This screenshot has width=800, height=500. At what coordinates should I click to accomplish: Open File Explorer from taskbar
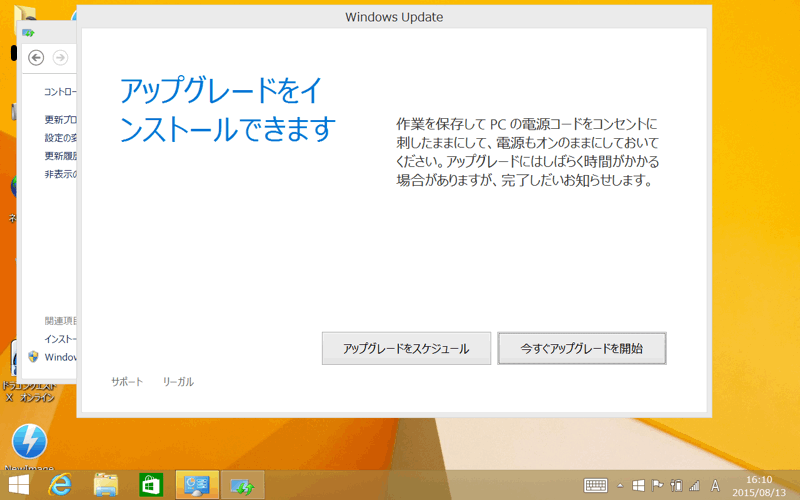(x=106, y=485)
